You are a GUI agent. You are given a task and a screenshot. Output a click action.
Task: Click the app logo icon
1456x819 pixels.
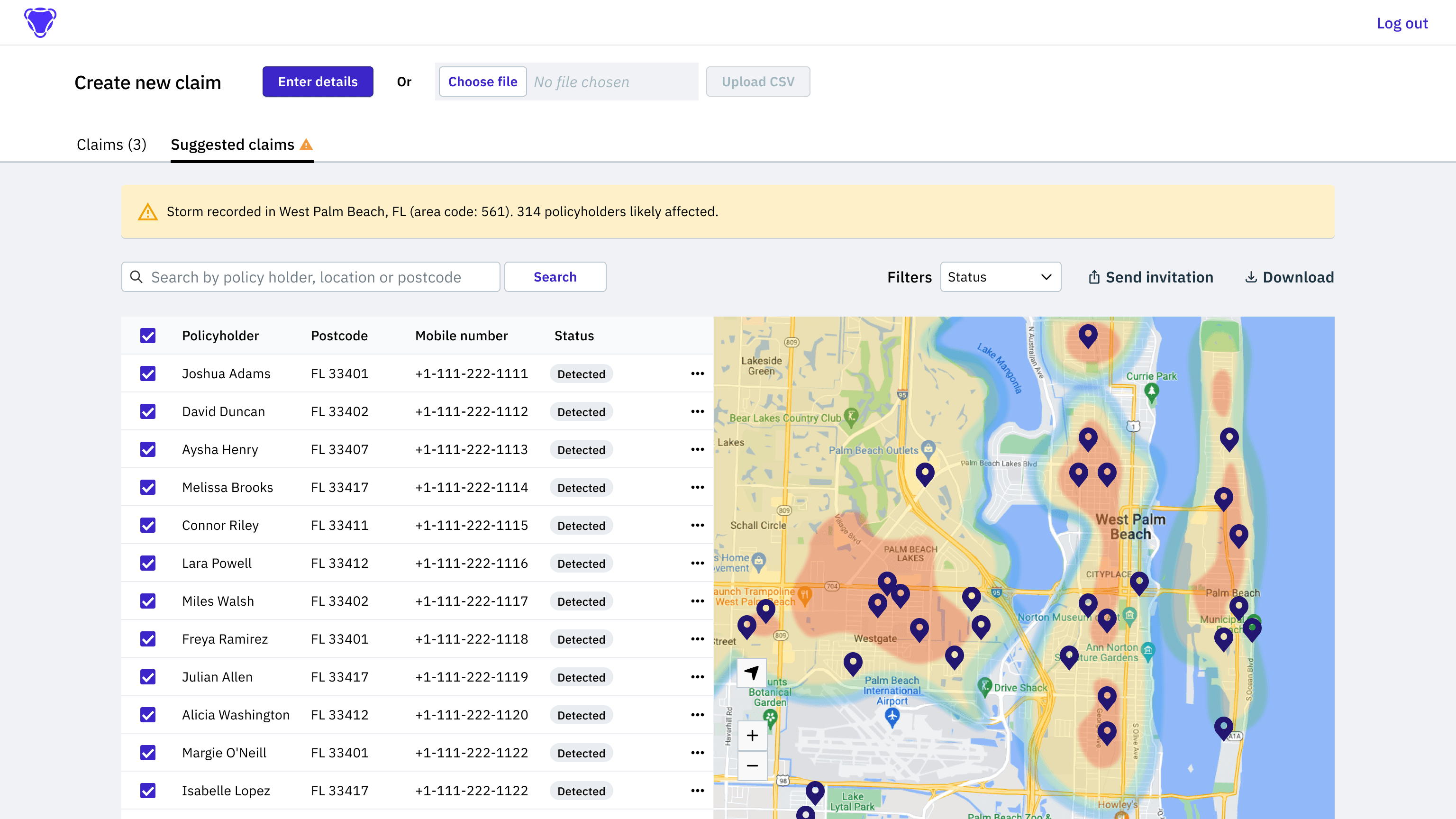pos(40,23)
